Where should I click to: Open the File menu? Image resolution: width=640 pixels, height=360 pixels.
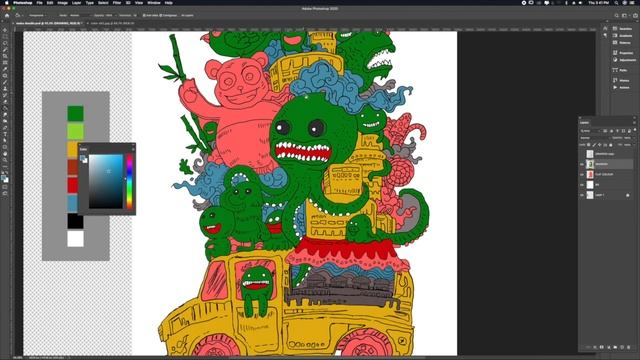(39, 2)
